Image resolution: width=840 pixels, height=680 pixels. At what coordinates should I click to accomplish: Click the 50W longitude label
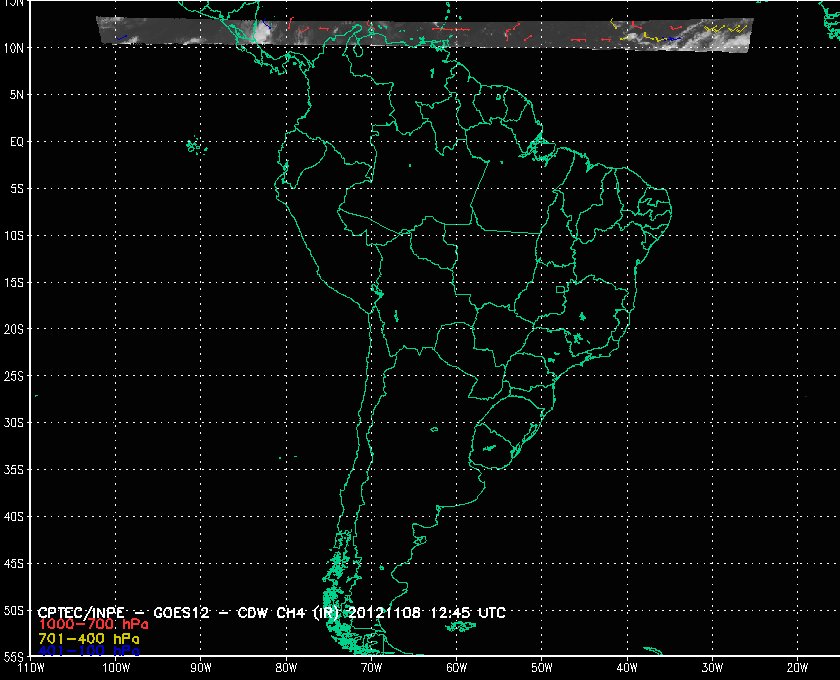point(542,668)
